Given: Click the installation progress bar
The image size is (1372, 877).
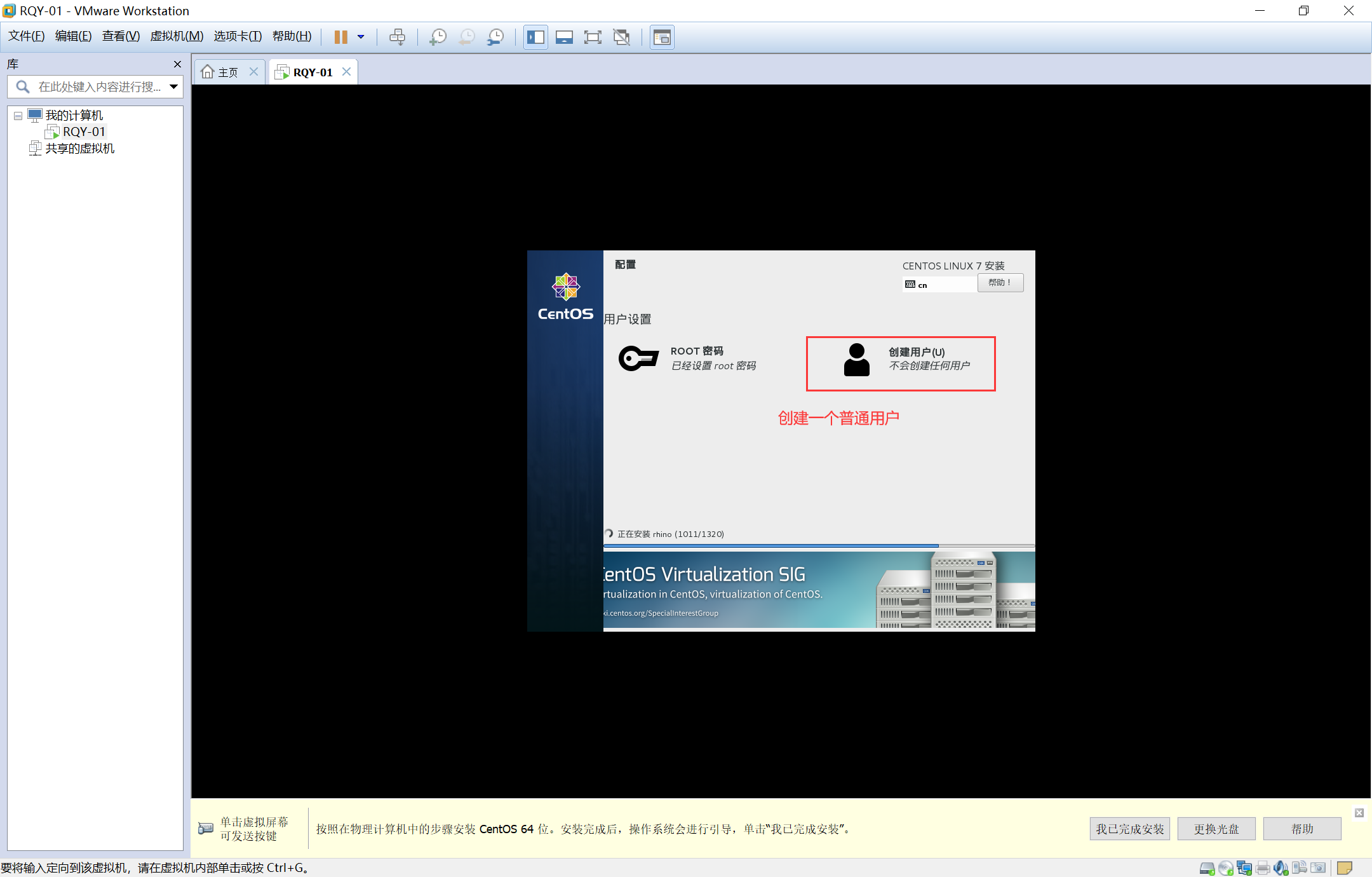Looking at the screenshot, I should click(x=819, y=545).
